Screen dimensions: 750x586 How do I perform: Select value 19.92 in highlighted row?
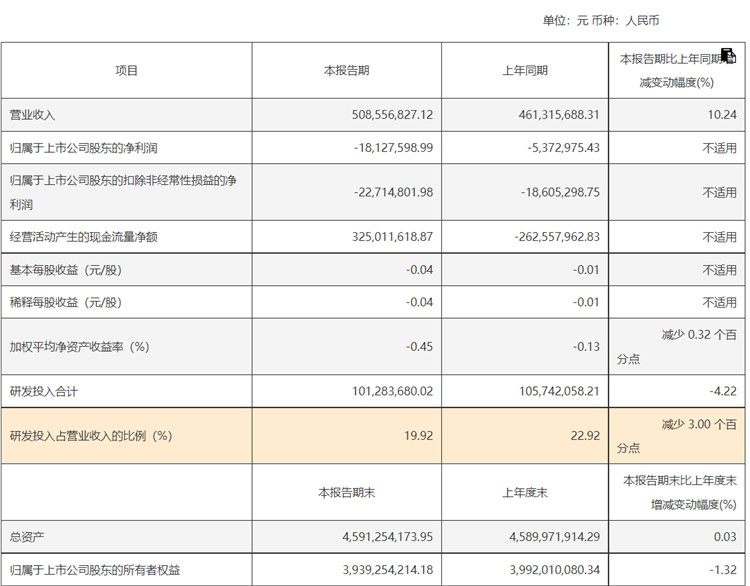419,436
